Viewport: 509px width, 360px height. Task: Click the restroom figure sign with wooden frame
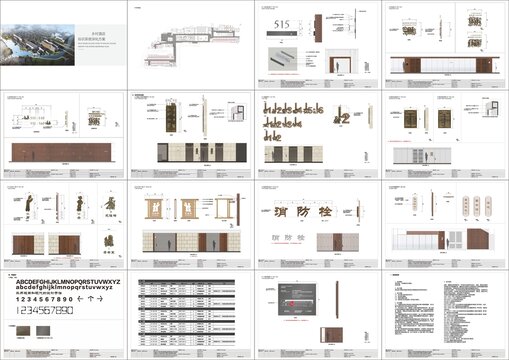pos(155,209)
